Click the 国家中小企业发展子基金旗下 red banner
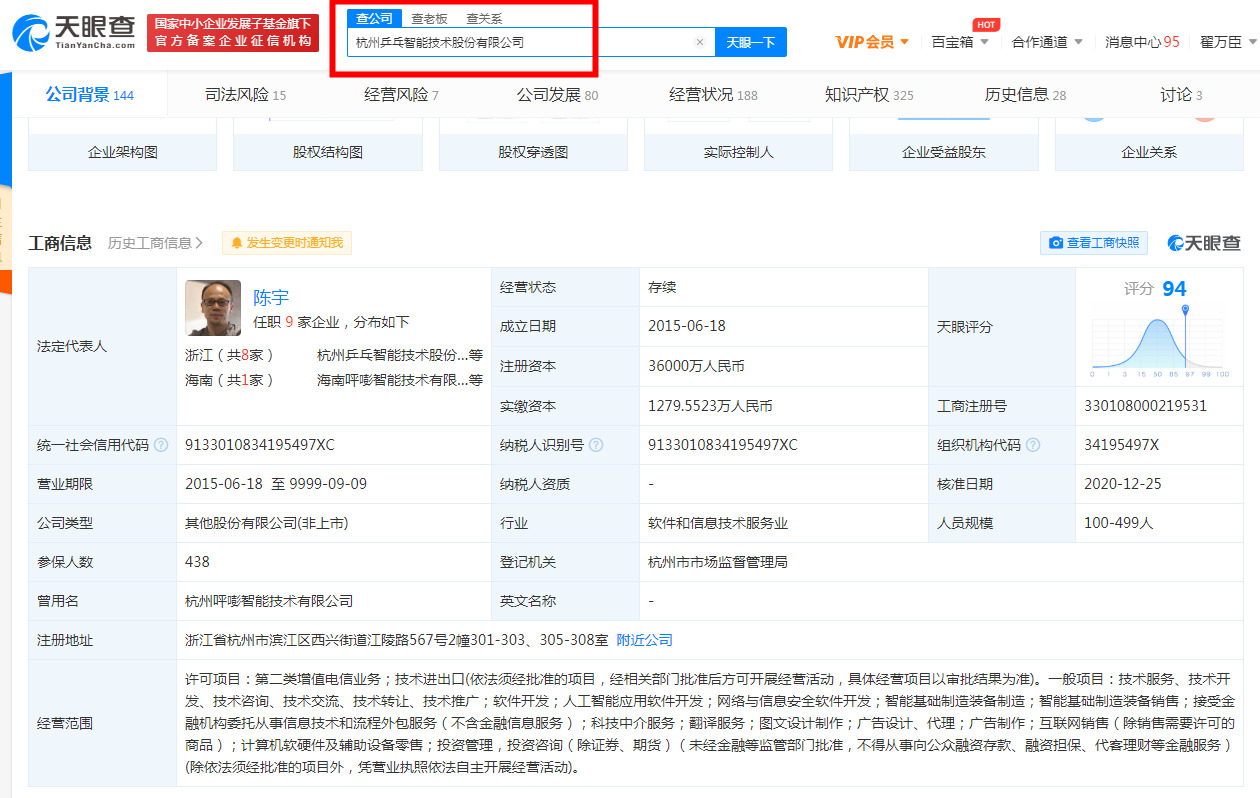Screen dimensions: 1260x798 pyautogui.click(x=233, y=32)
